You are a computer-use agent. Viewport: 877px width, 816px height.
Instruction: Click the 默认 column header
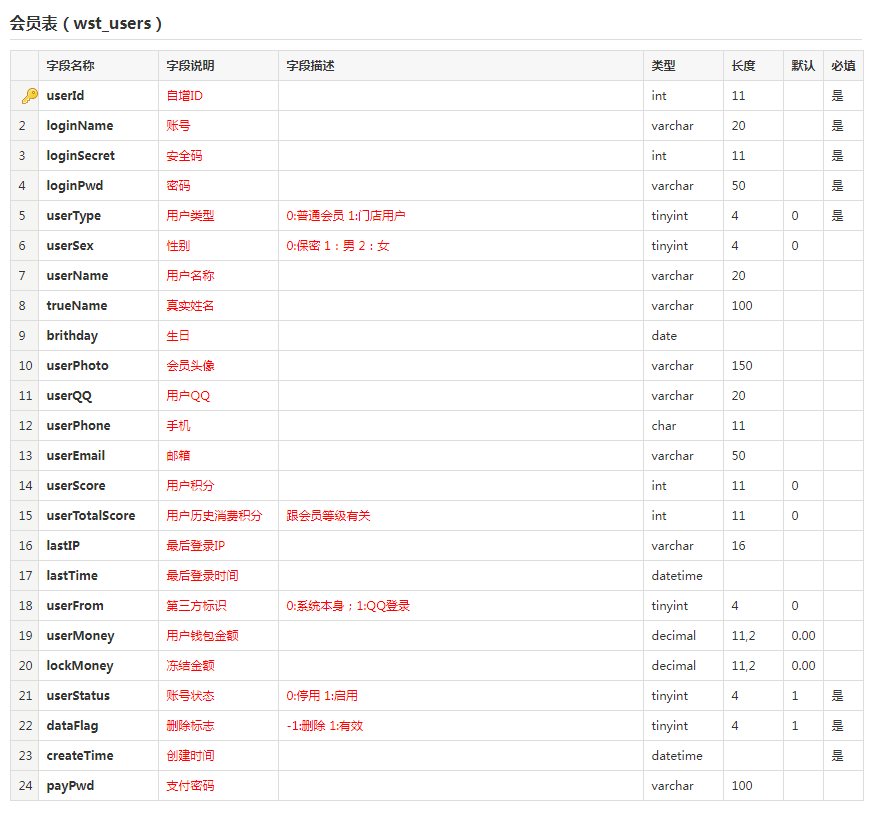(x=803, y=66)
